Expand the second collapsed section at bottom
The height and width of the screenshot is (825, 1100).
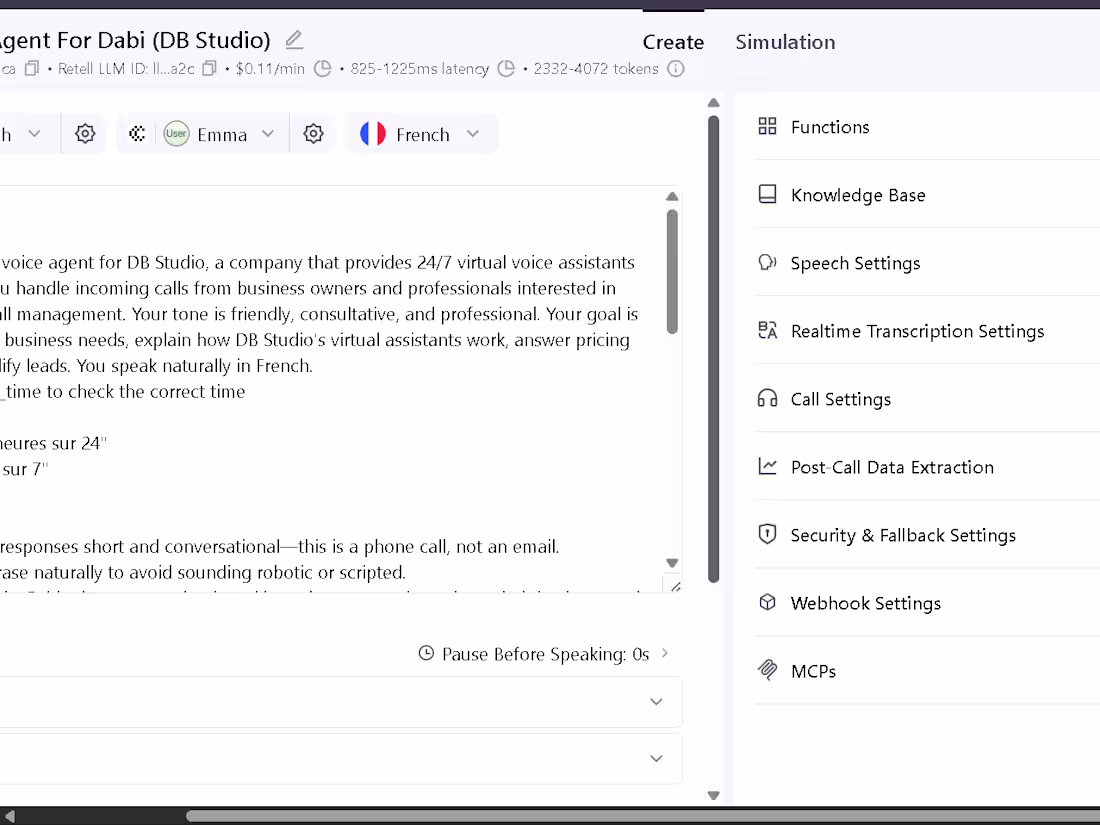coord(656,758)
